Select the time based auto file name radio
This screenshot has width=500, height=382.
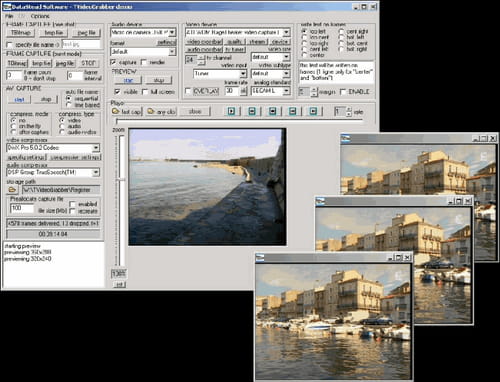(x=69, y=105)
